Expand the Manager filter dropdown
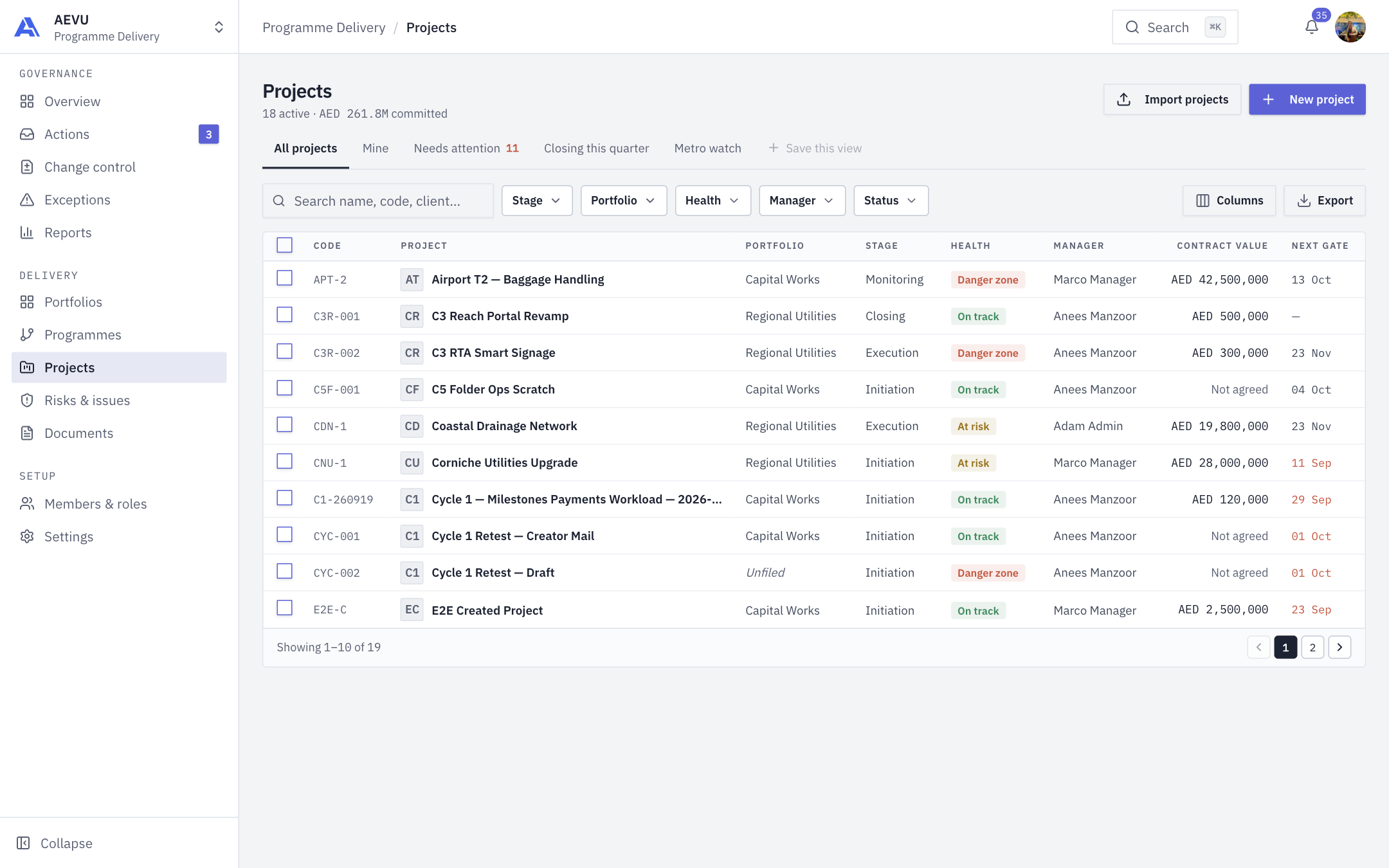 click(802, 201)
